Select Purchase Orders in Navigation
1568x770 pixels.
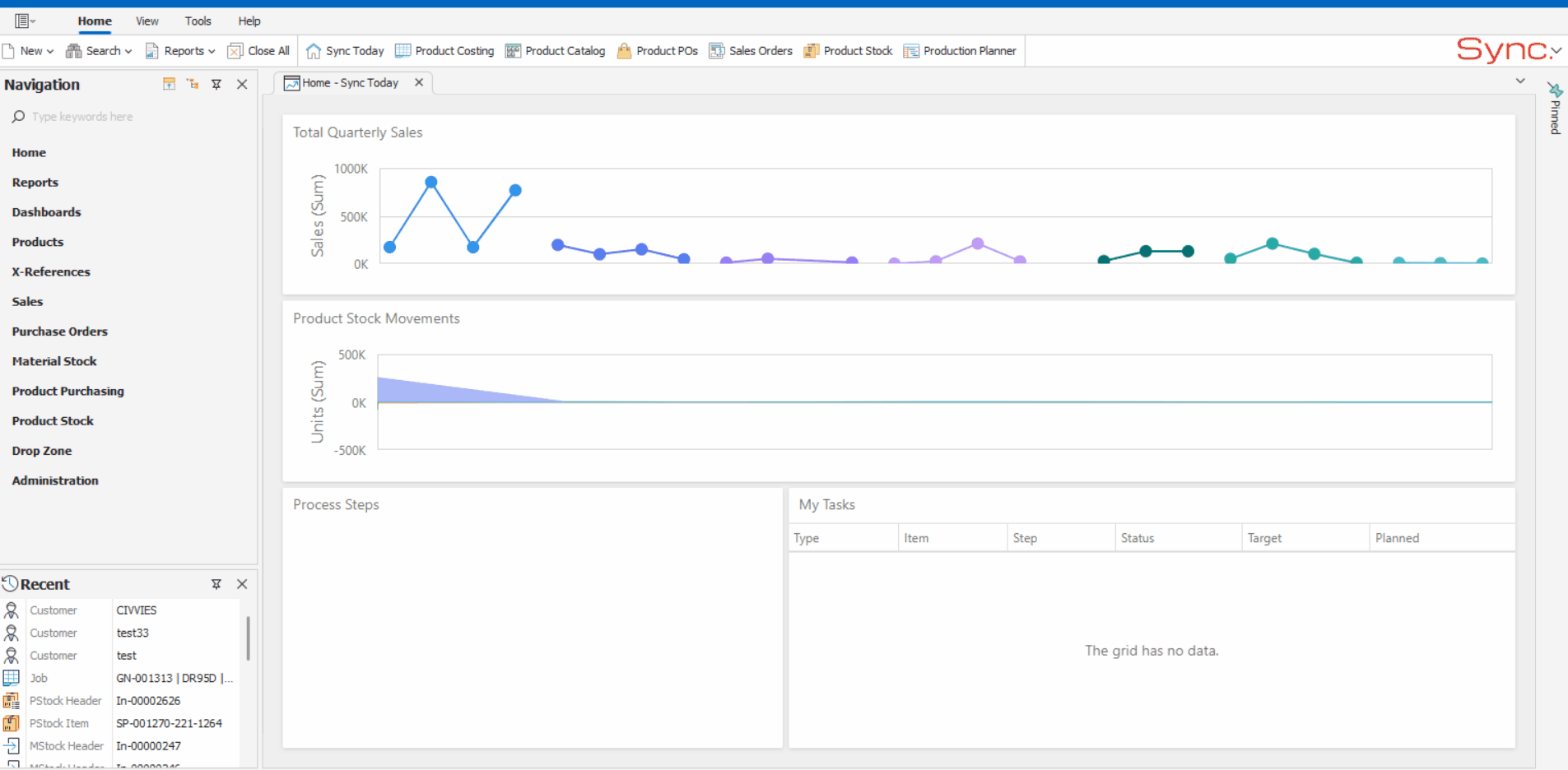(60, 332)
